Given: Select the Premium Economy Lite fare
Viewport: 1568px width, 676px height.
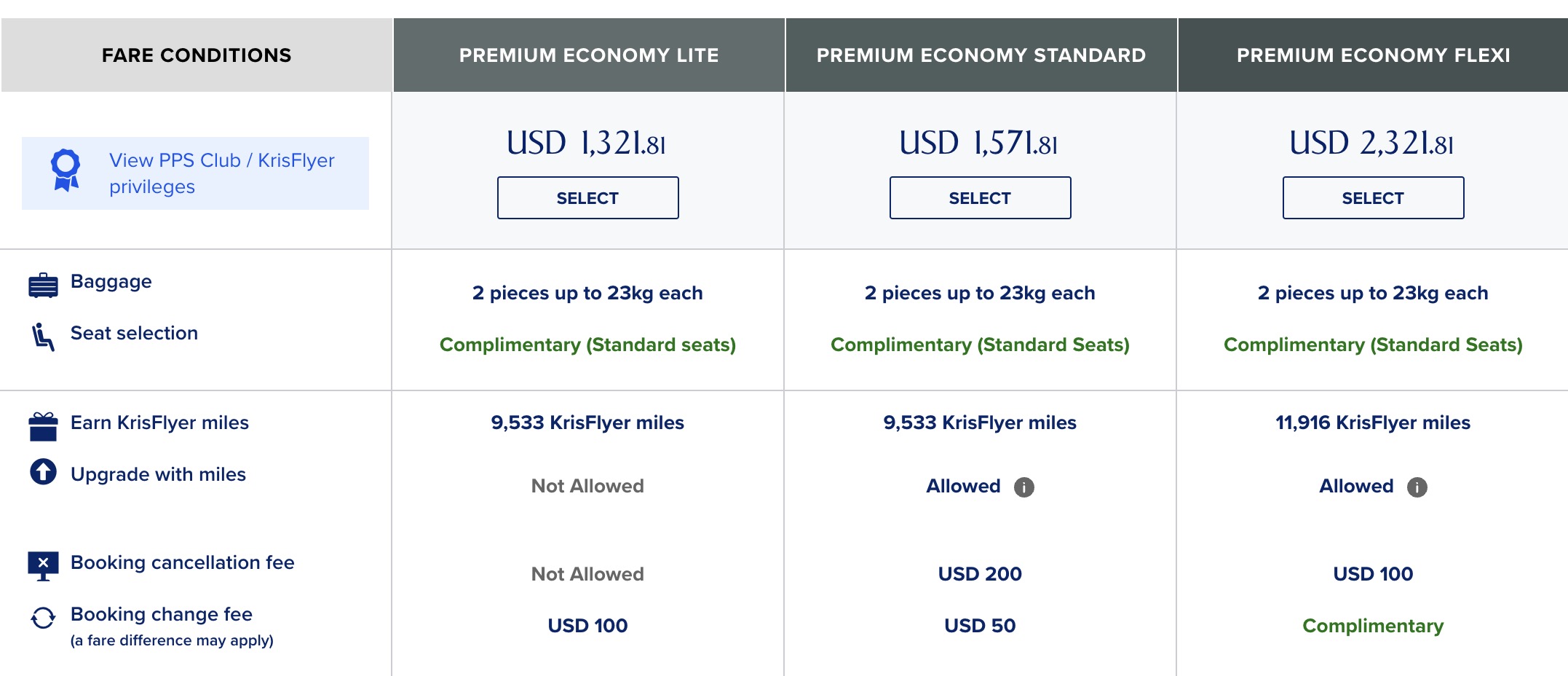Looking at the screenshot, I should pos(587,197).
